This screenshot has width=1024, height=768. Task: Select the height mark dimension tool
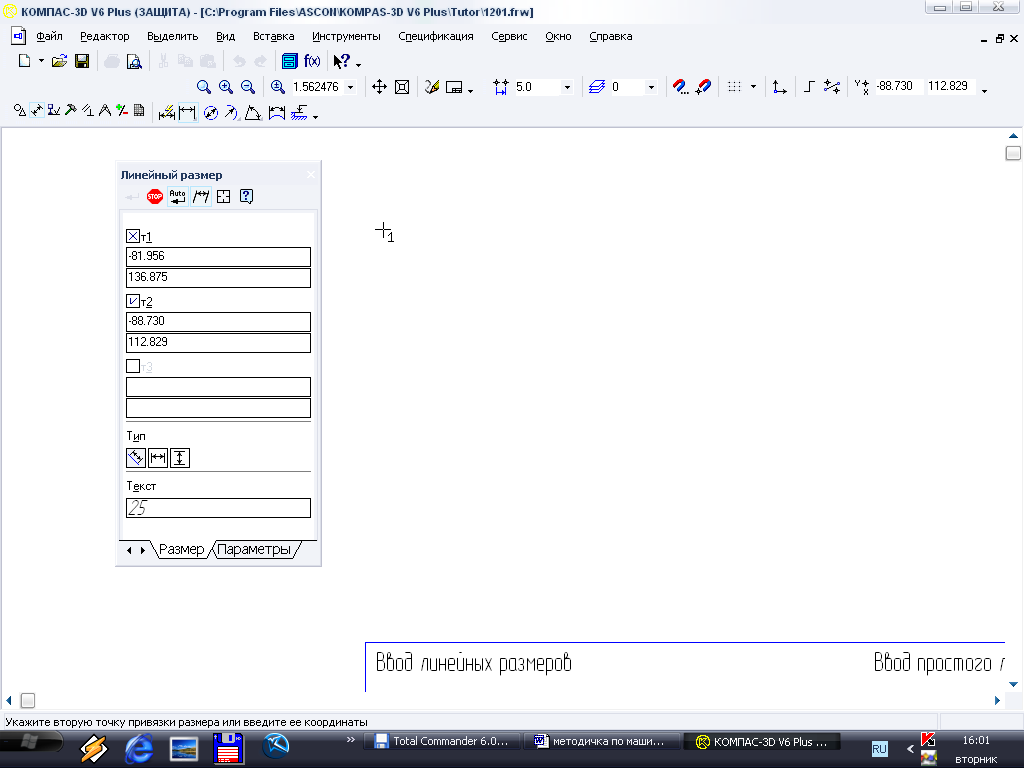299,114
